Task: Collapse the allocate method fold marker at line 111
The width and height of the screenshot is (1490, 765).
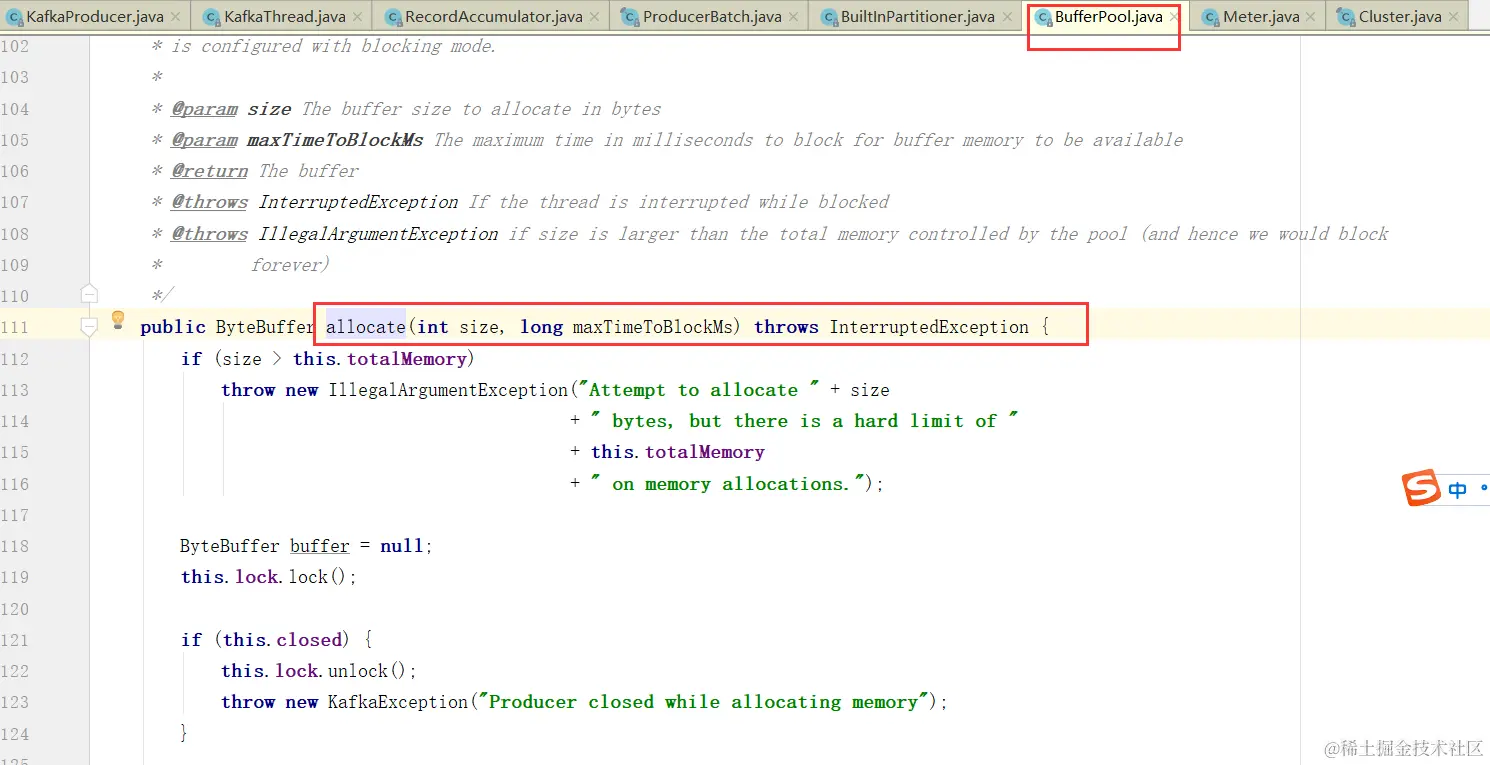Action: tap(89, 326)
